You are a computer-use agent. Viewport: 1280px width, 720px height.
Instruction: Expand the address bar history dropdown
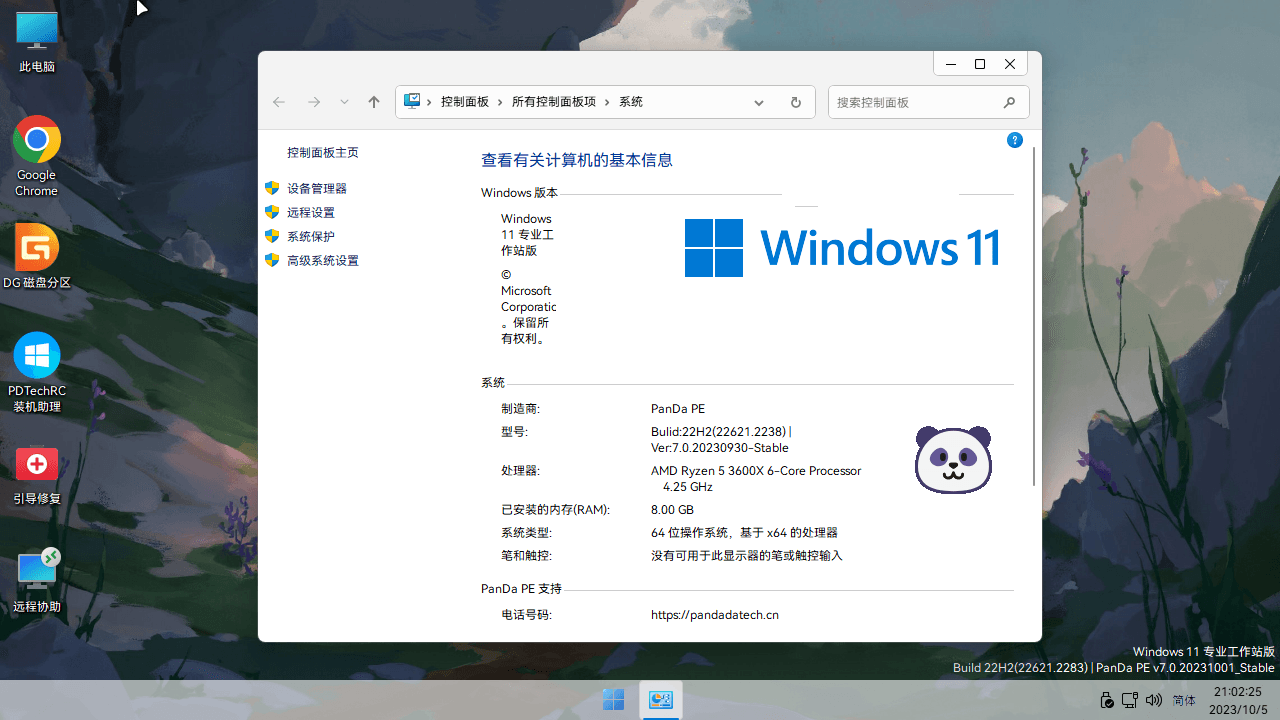[x=759, y=102]
